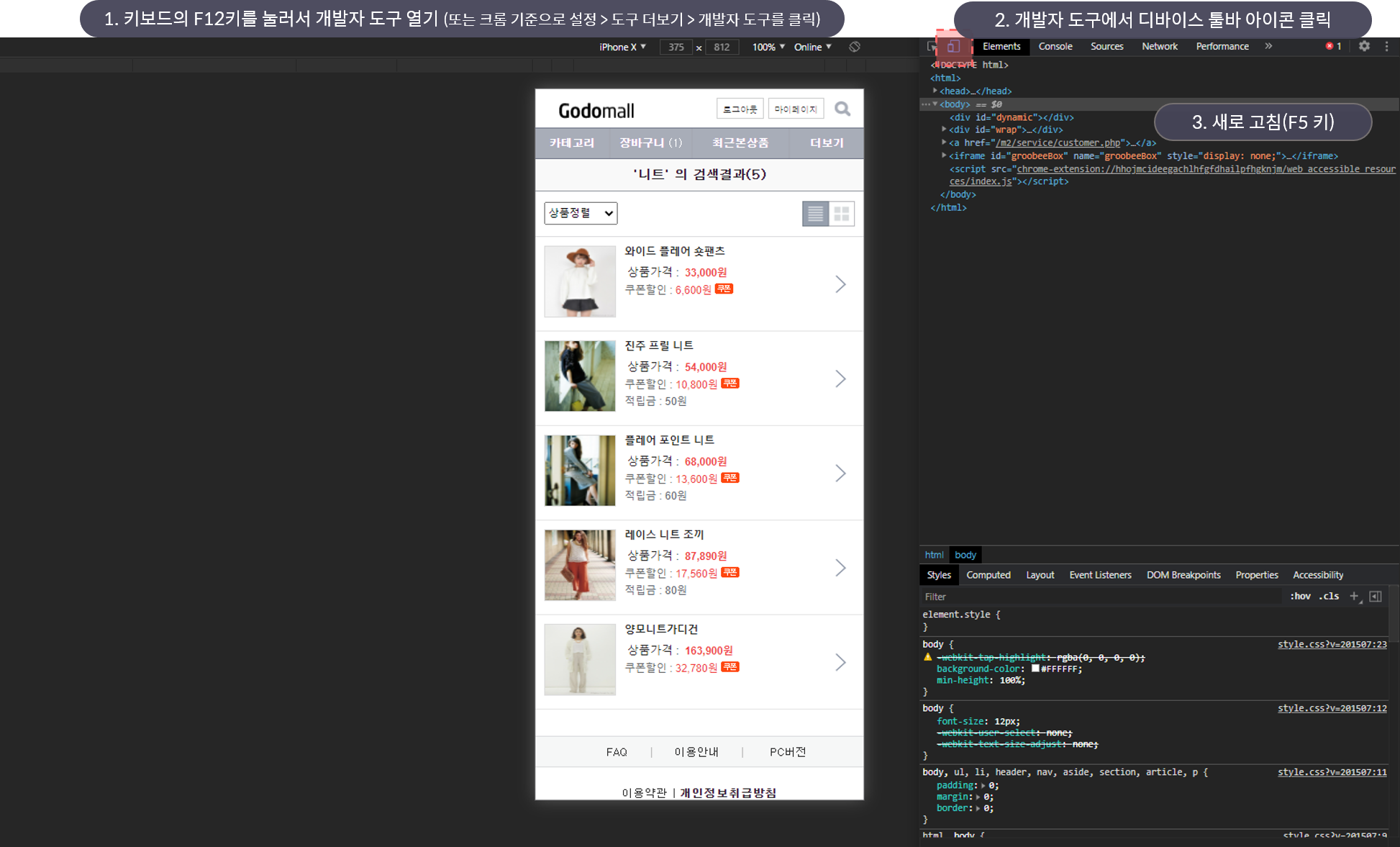Click the 마이페이지 button

tap(795, 109)
